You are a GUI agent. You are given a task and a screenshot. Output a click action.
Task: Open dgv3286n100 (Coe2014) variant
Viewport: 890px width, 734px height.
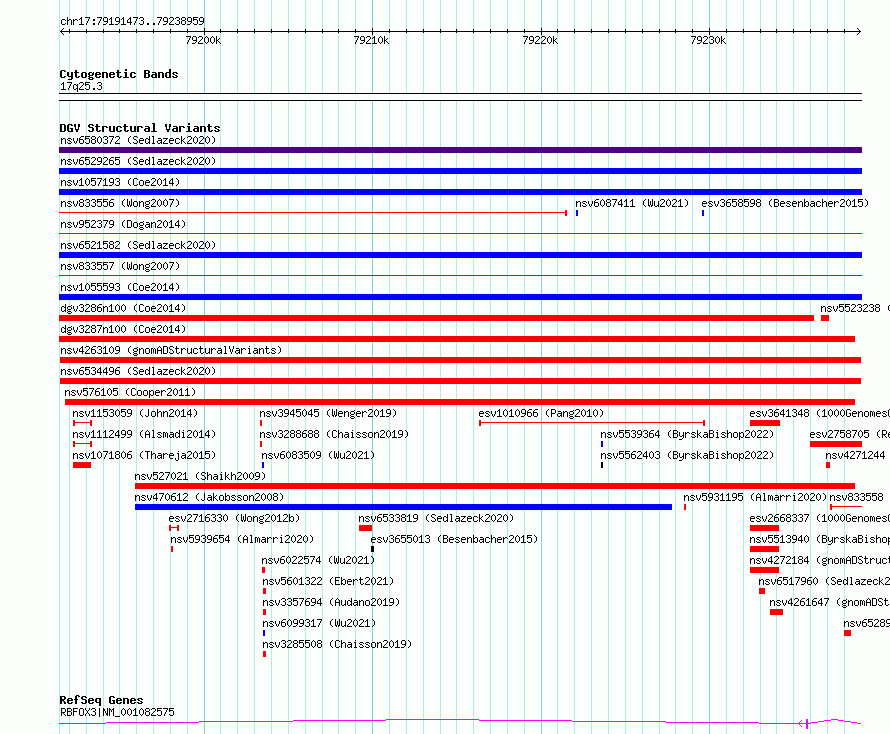tap(123, 308)
